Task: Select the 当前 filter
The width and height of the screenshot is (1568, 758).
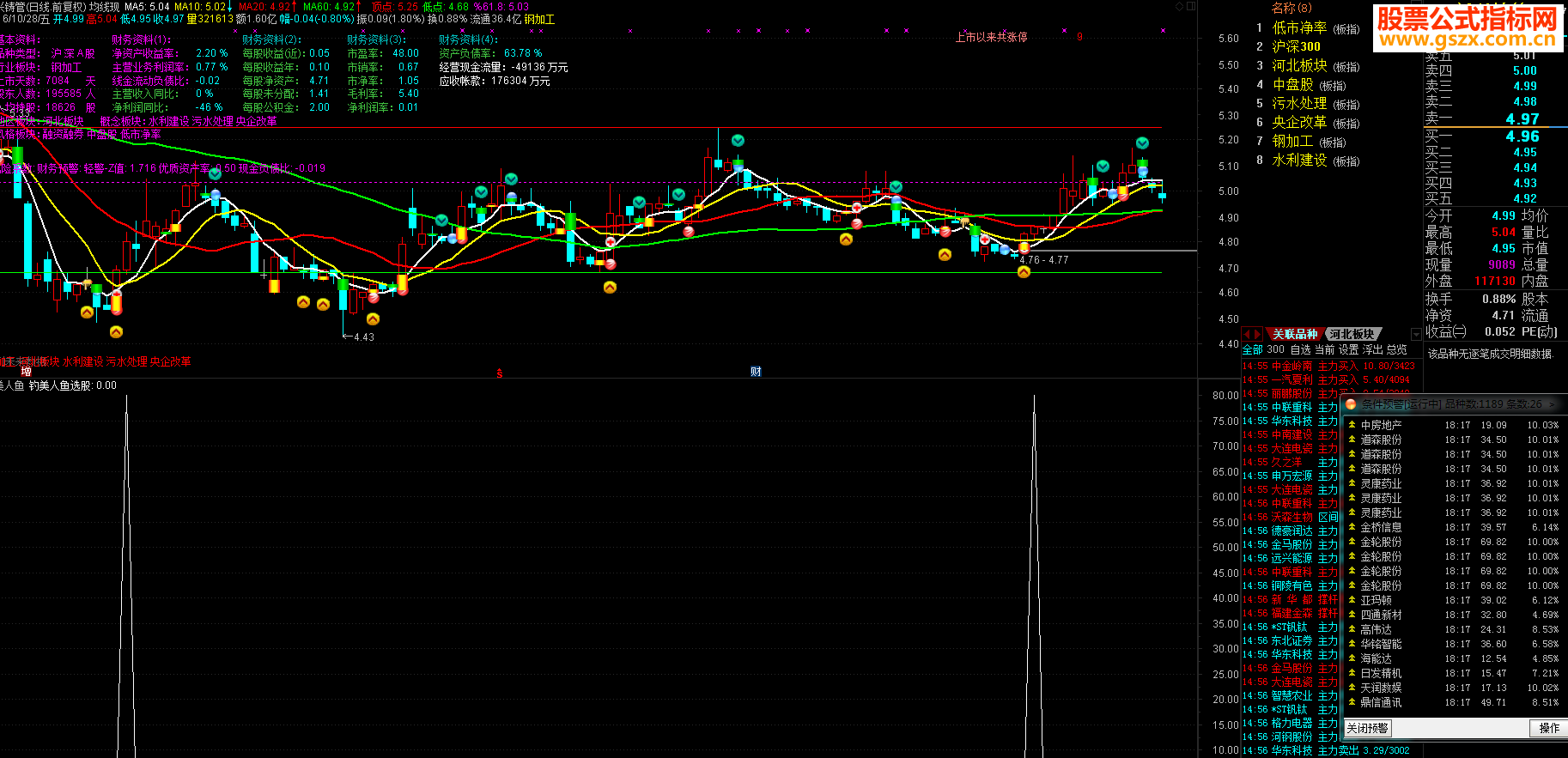Action: pos(1324,349)
